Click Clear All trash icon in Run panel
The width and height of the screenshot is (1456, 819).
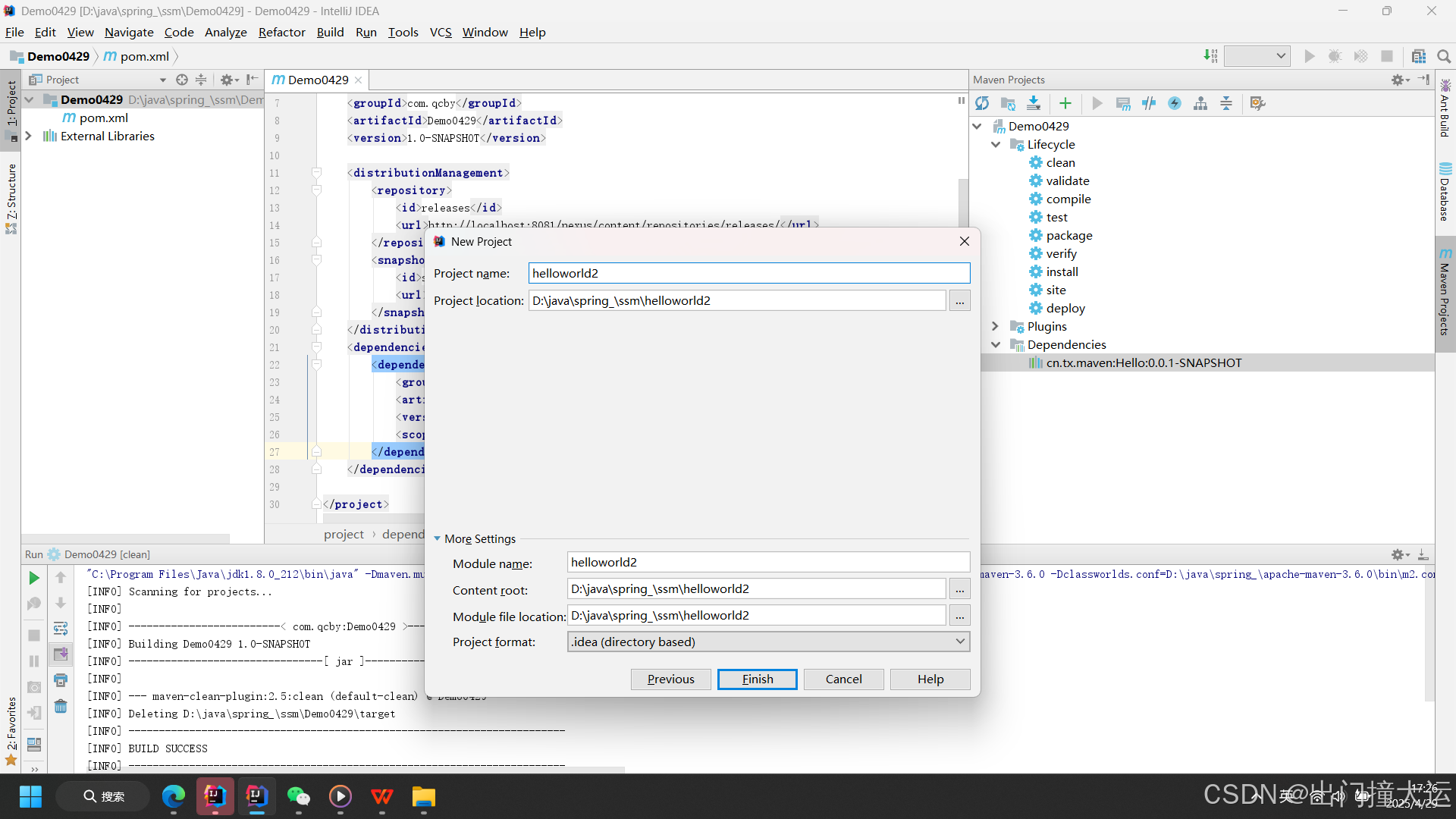61,706
